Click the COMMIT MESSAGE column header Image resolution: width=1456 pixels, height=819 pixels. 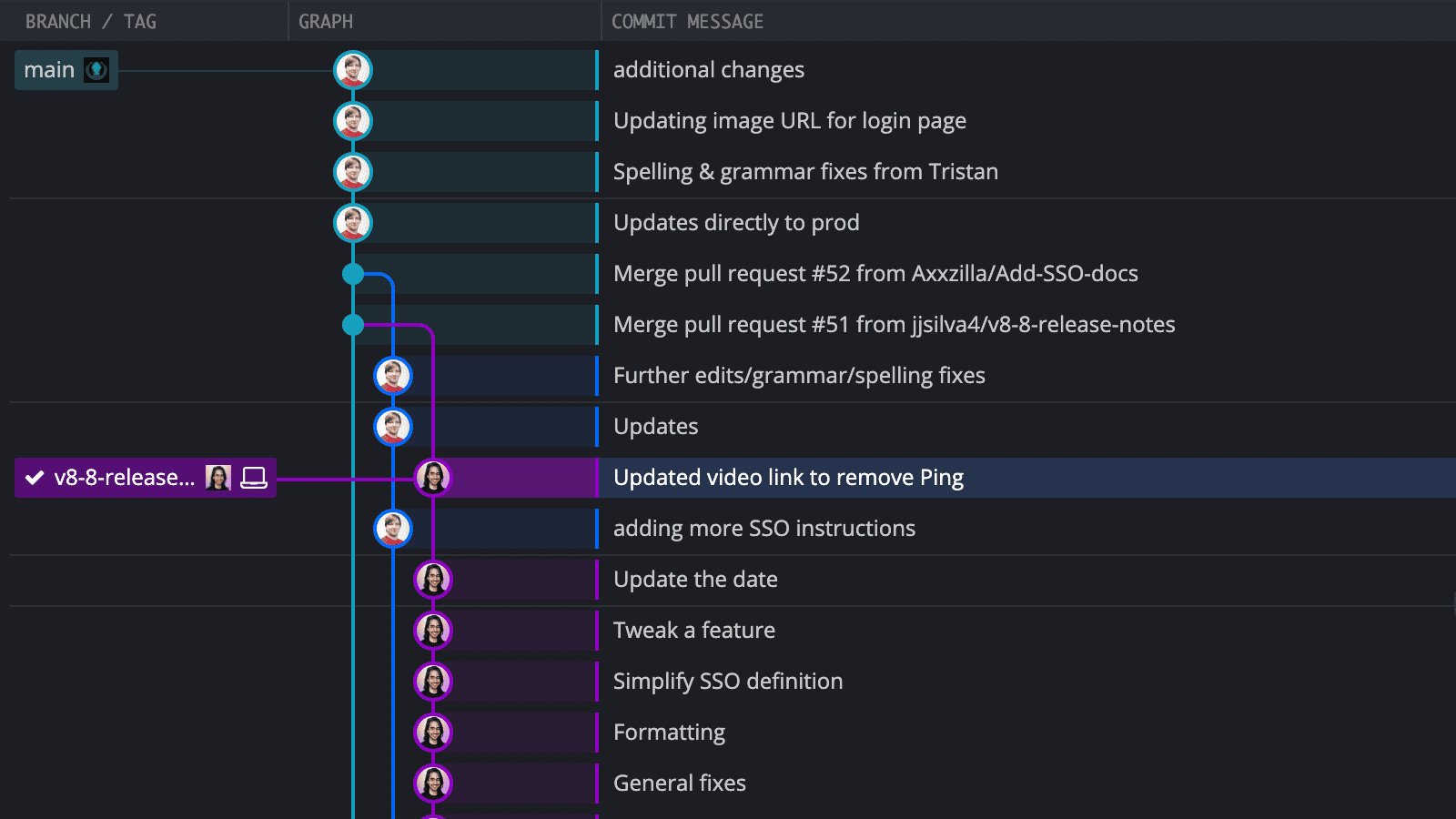coord(687,21)
